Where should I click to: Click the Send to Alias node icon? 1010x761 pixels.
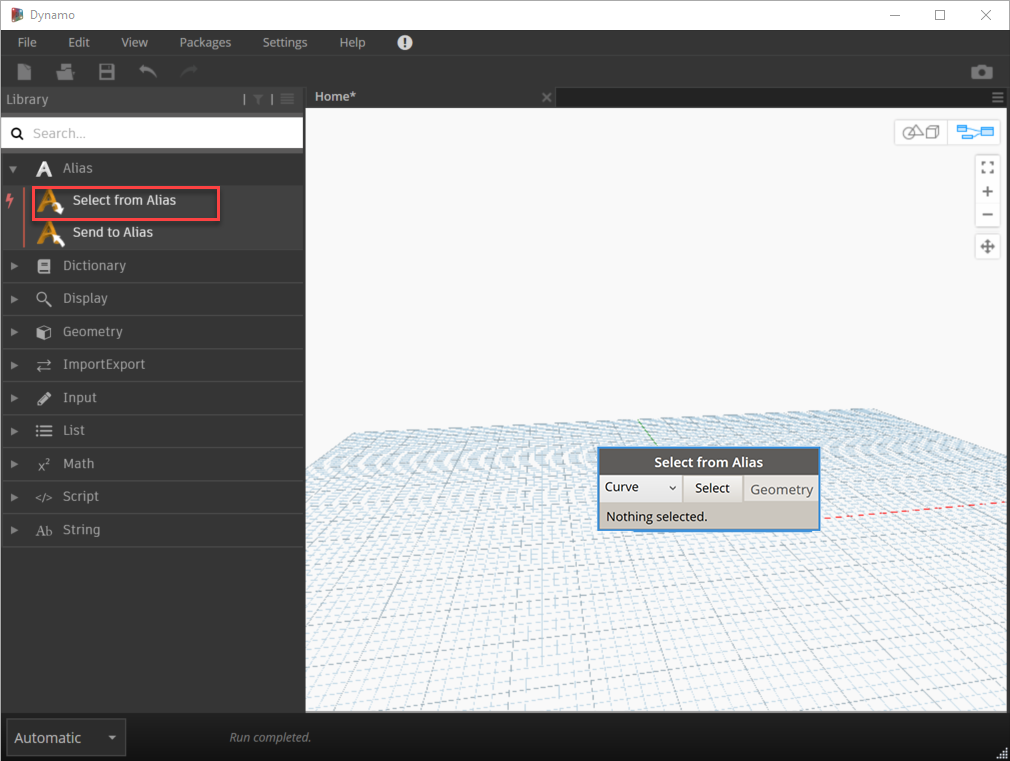coord(50,233)
